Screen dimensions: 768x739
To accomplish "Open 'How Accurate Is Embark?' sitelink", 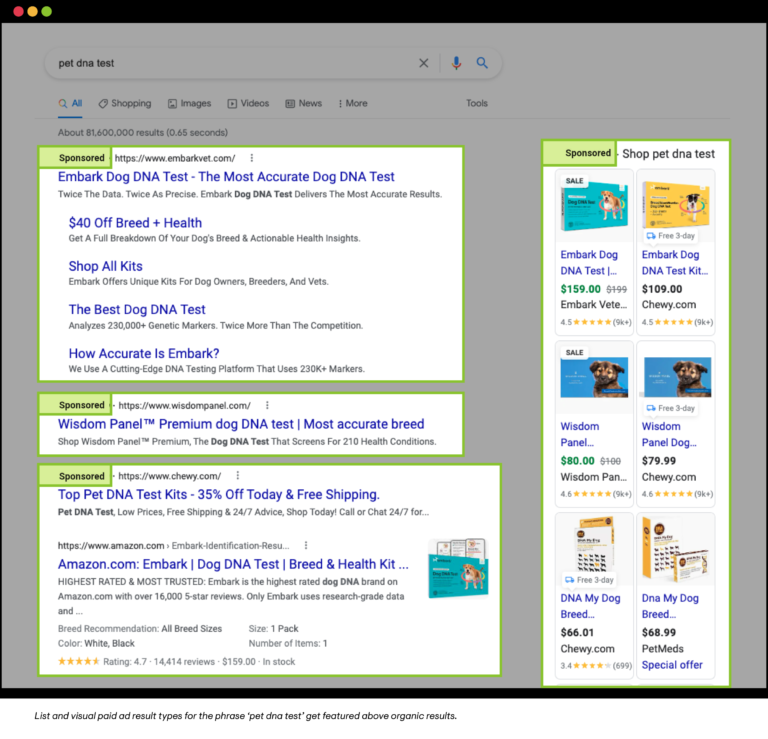I will pyautogui.click(x=144, y=353).
